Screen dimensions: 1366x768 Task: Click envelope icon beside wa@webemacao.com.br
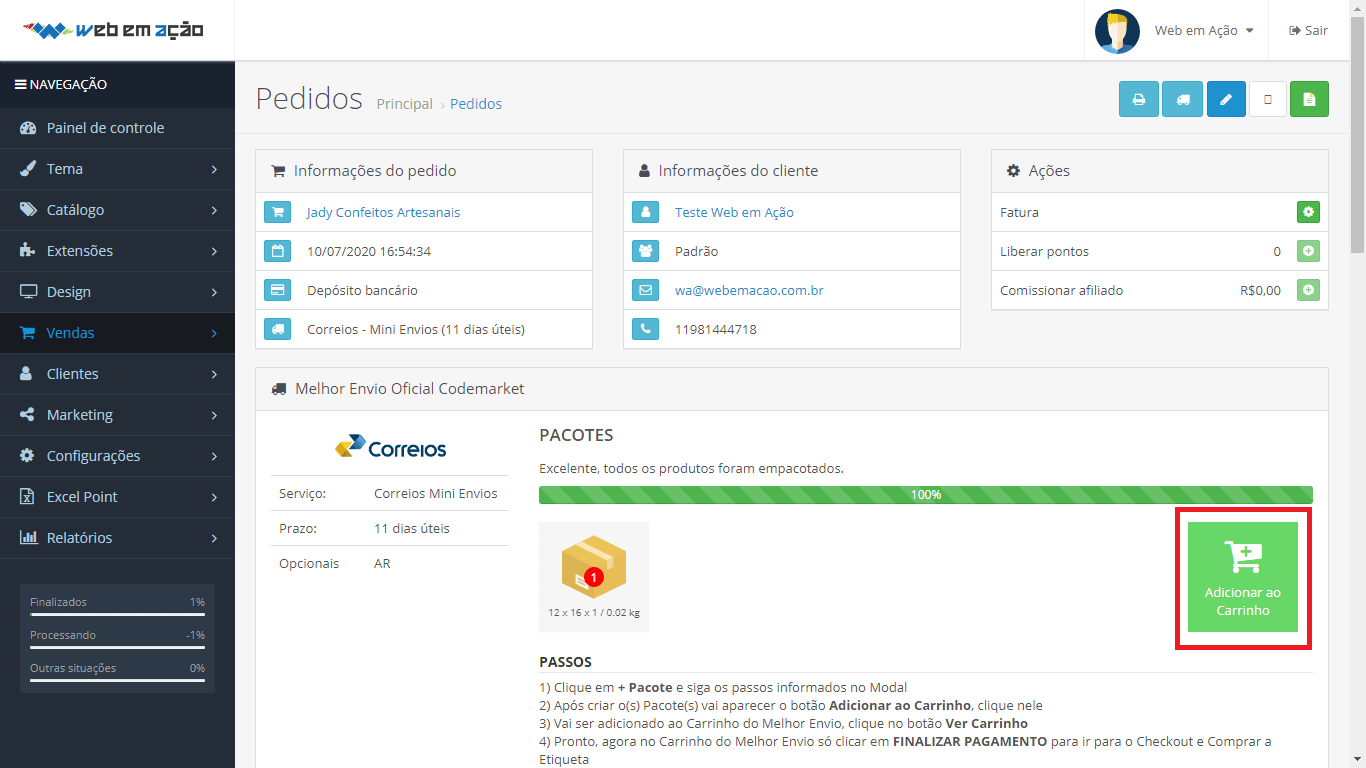tap(646, 290)
